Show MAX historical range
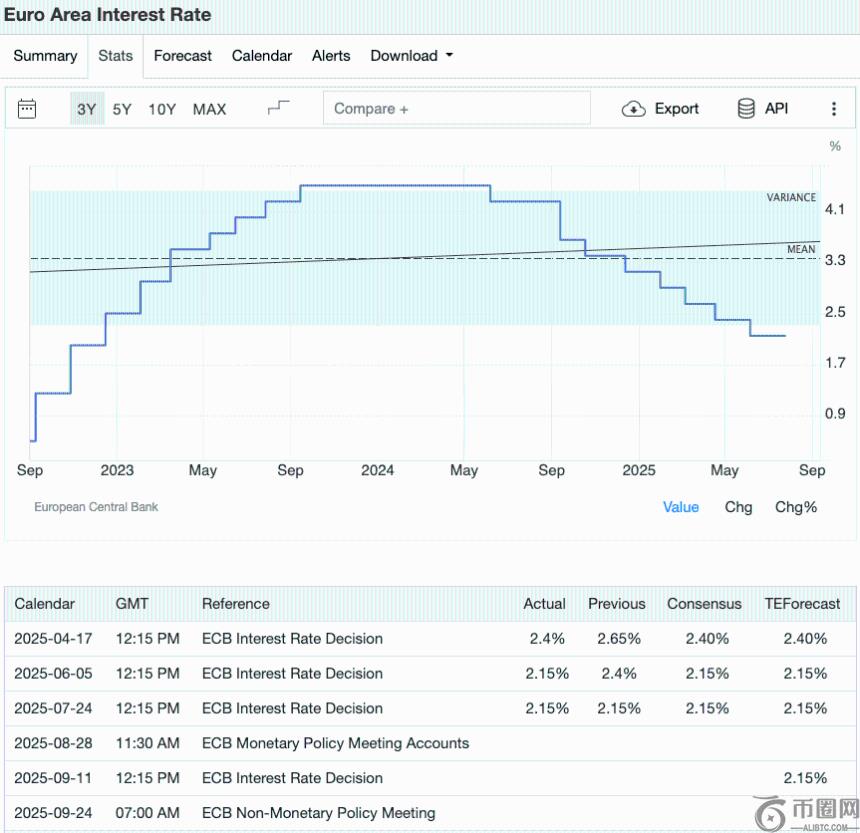The width and height of the screenshot is (860, 833). [x=209, y=109]
